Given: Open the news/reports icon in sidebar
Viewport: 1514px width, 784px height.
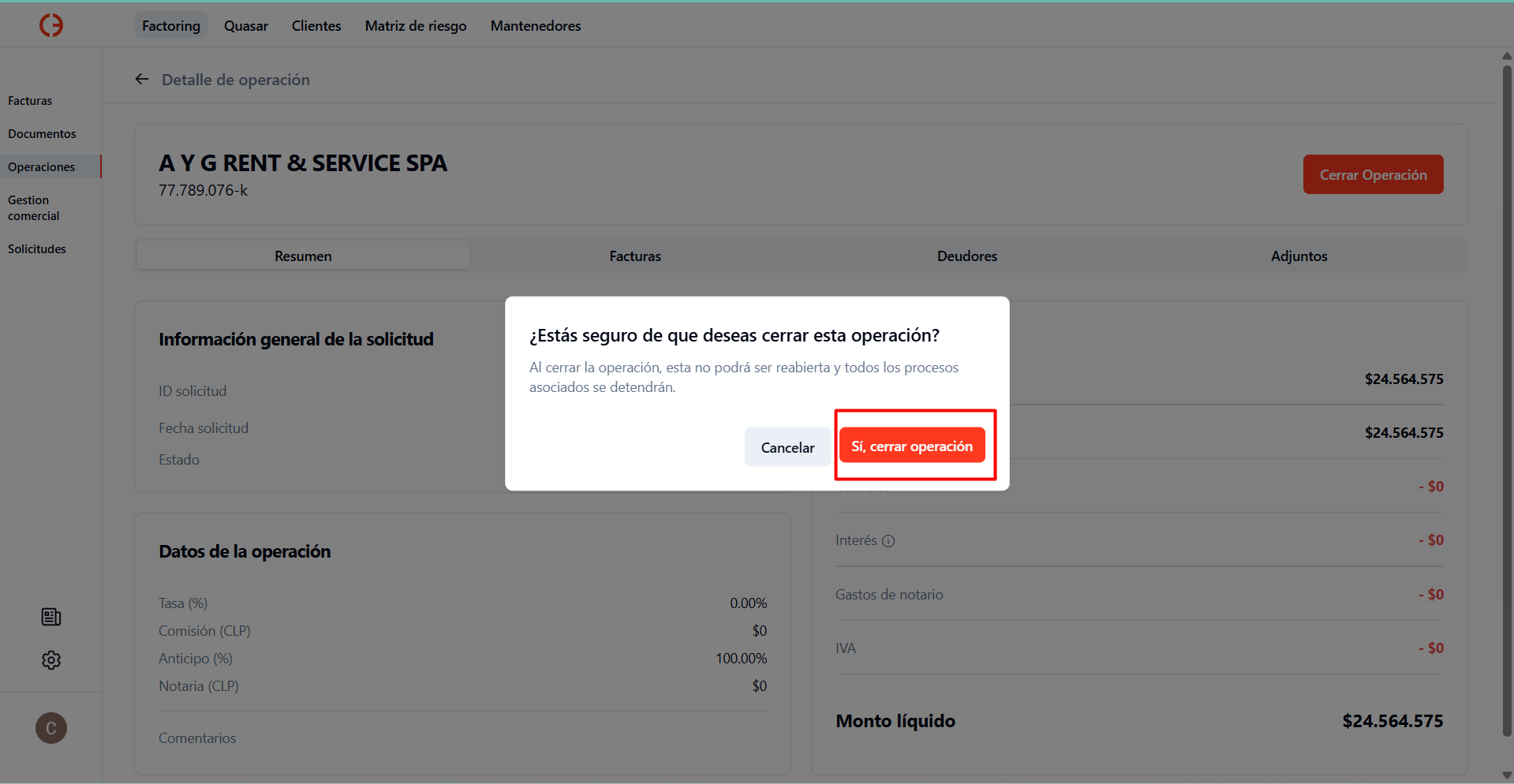Looking at the screenshot, I should coord(50,616).
